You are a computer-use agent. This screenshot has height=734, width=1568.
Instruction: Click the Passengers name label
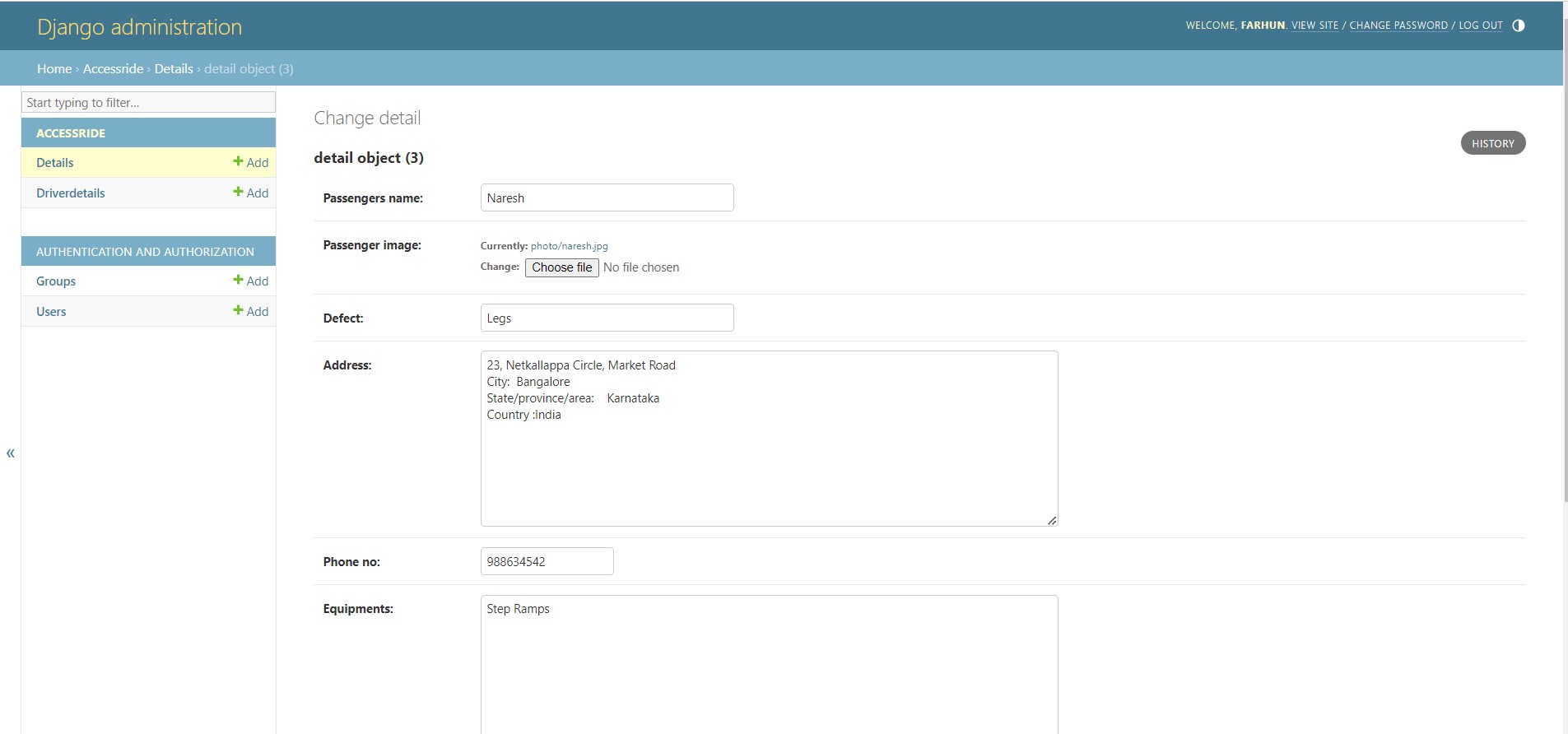[373, 198]
